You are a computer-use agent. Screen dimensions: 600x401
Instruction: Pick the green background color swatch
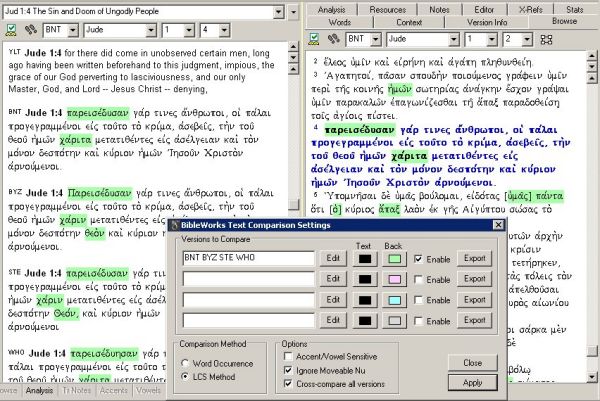tap(395, 259)
